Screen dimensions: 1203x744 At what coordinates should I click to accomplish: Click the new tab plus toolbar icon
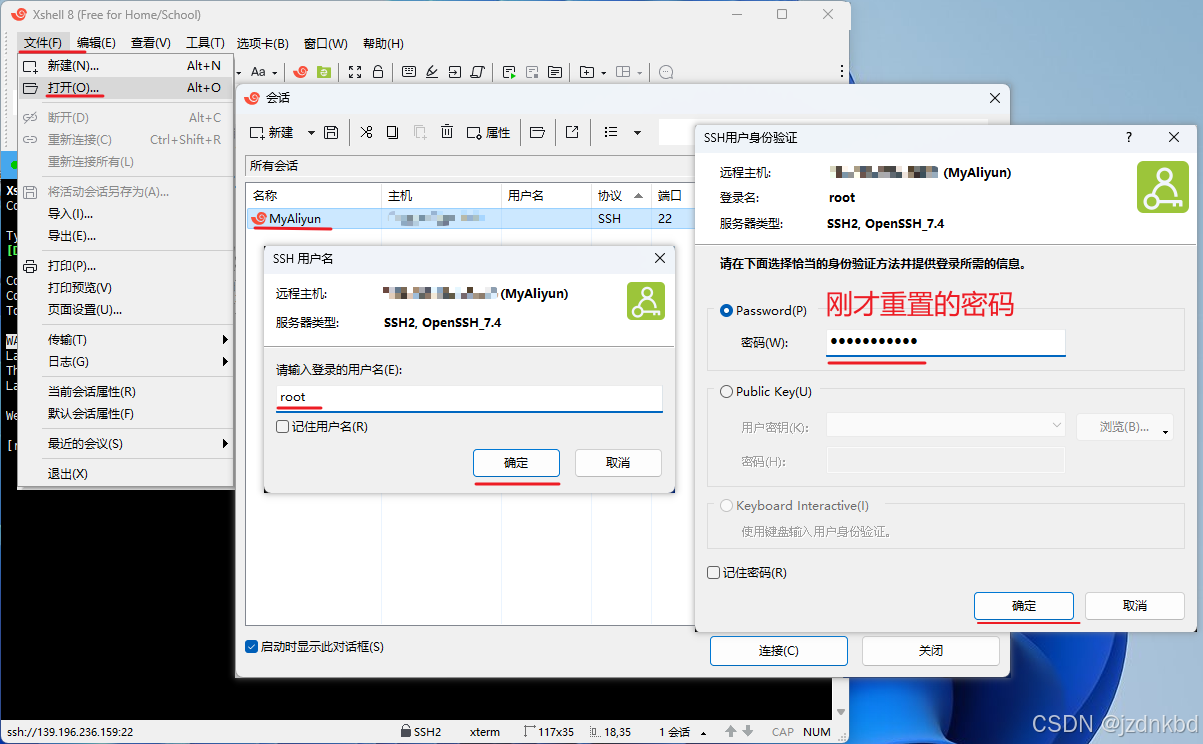(x=587, y=72)
